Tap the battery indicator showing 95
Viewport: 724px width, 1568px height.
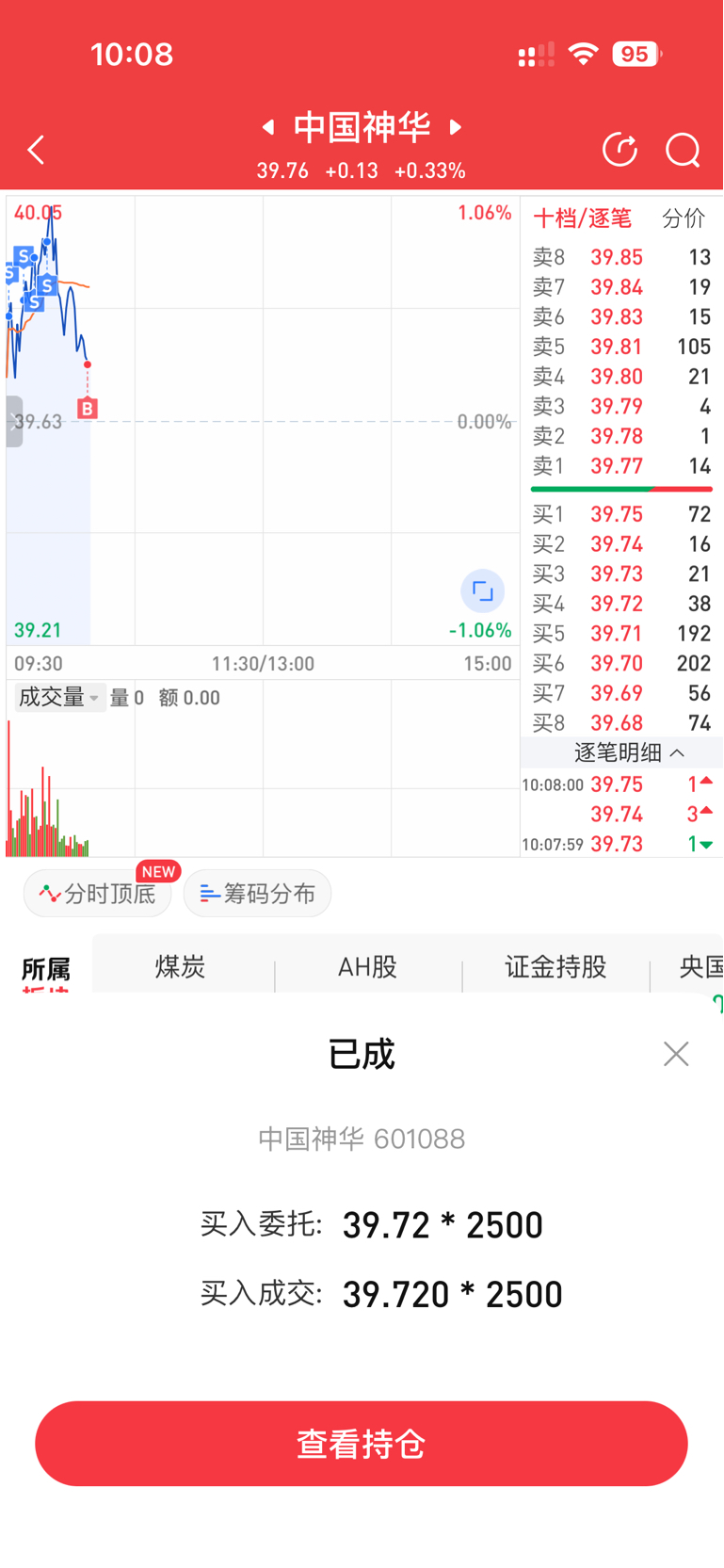637,55
